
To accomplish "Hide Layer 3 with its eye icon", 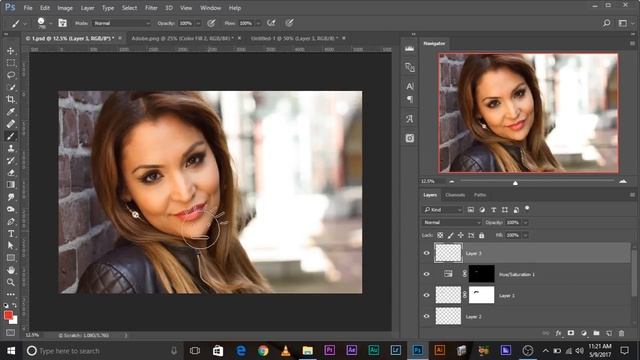I will tap(427, 253).
